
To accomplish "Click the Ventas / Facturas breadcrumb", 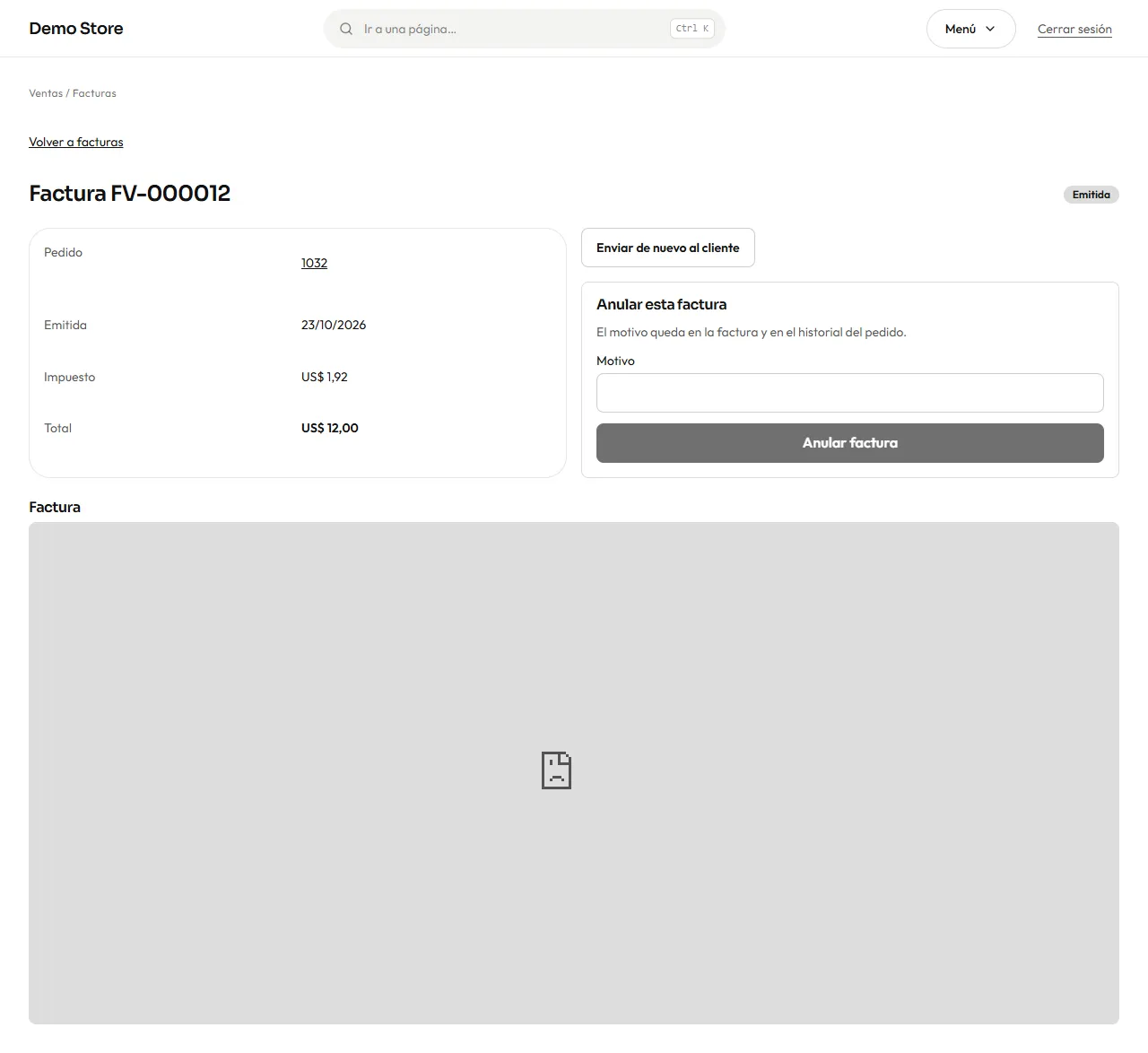I will click(x=73, y=93).
